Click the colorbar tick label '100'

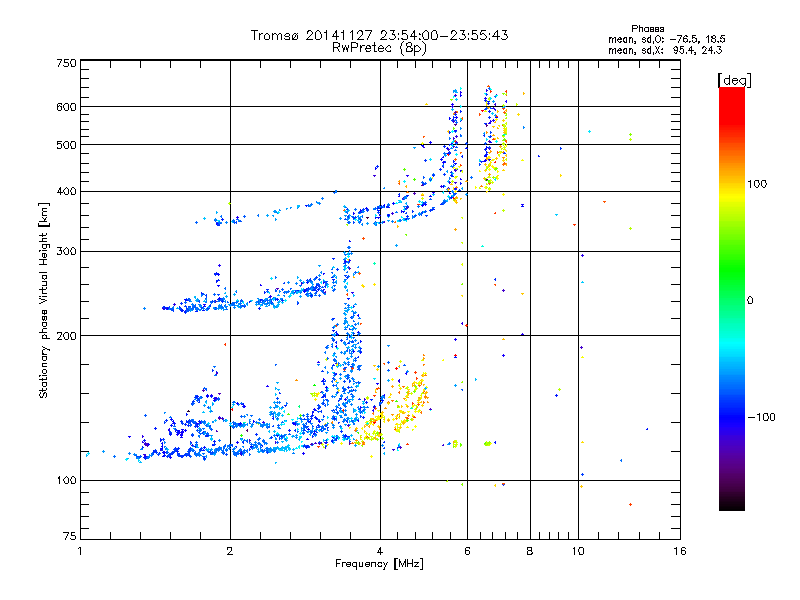pos(757,184)
